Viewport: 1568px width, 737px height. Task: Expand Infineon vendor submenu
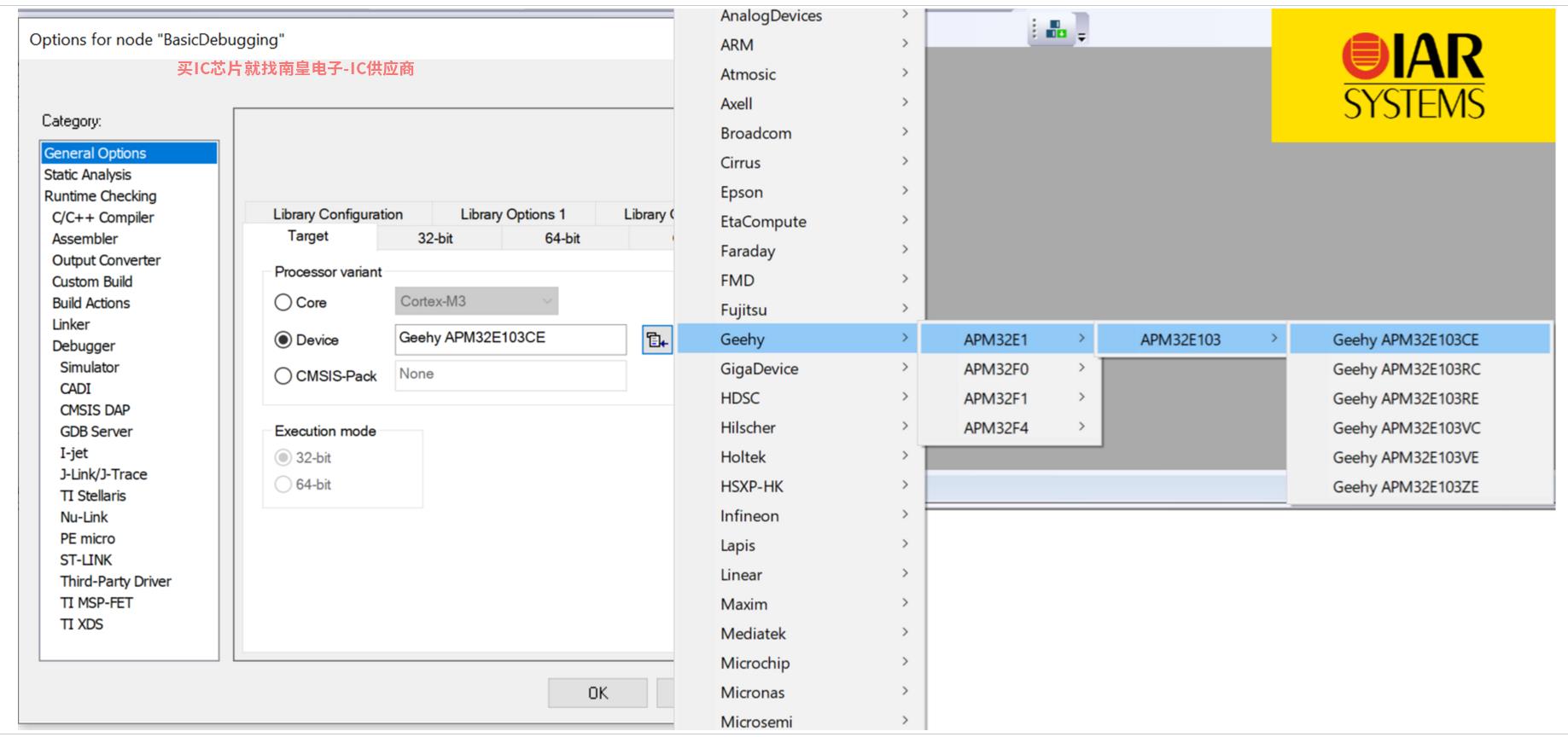[x=799, y=516]
